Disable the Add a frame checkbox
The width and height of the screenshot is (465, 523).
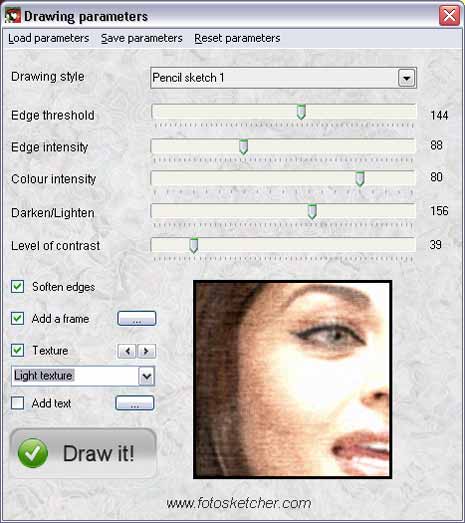[17, 319]
